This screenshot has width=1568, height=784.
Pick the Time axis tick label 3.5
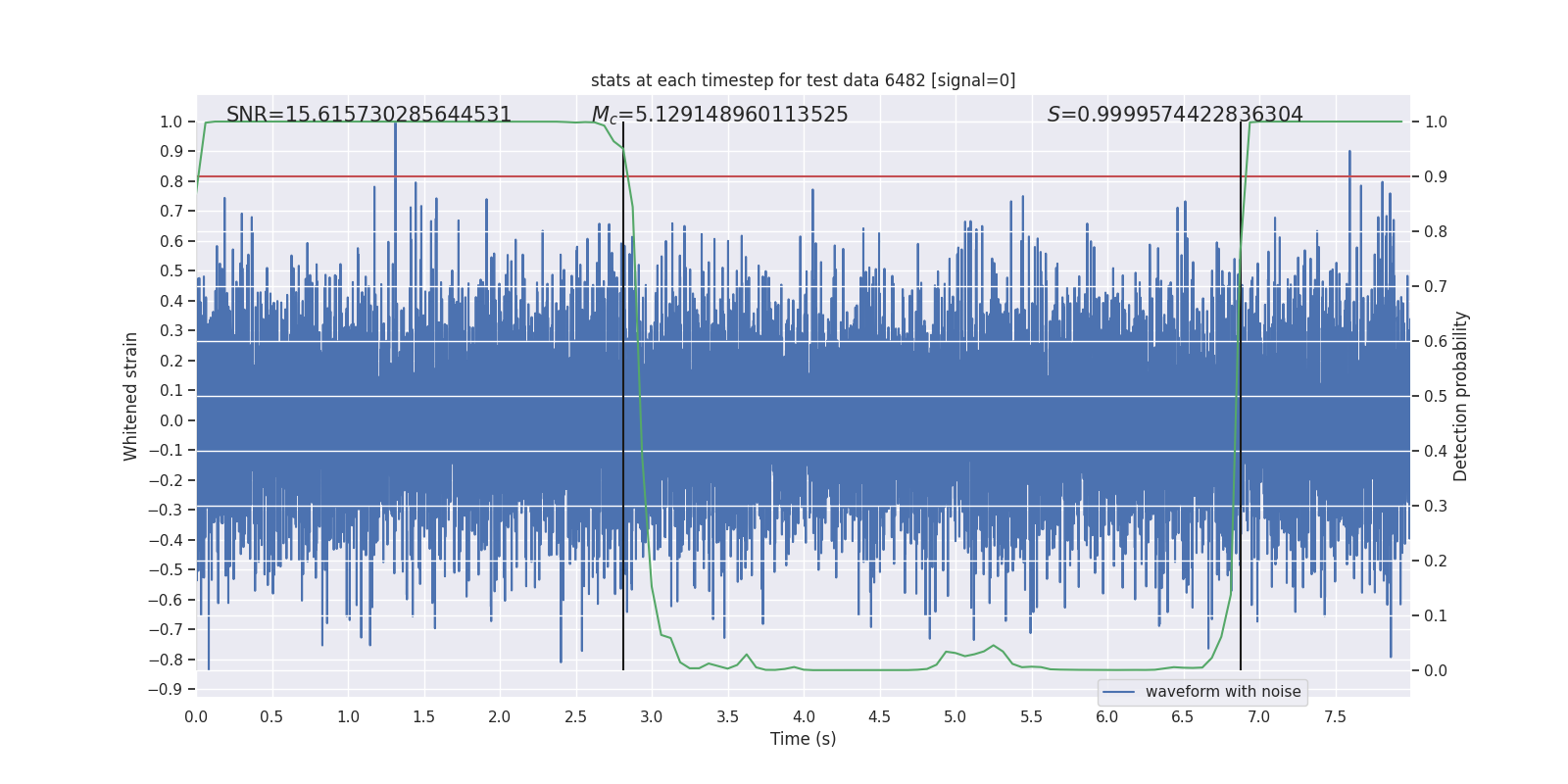point(727,716)
